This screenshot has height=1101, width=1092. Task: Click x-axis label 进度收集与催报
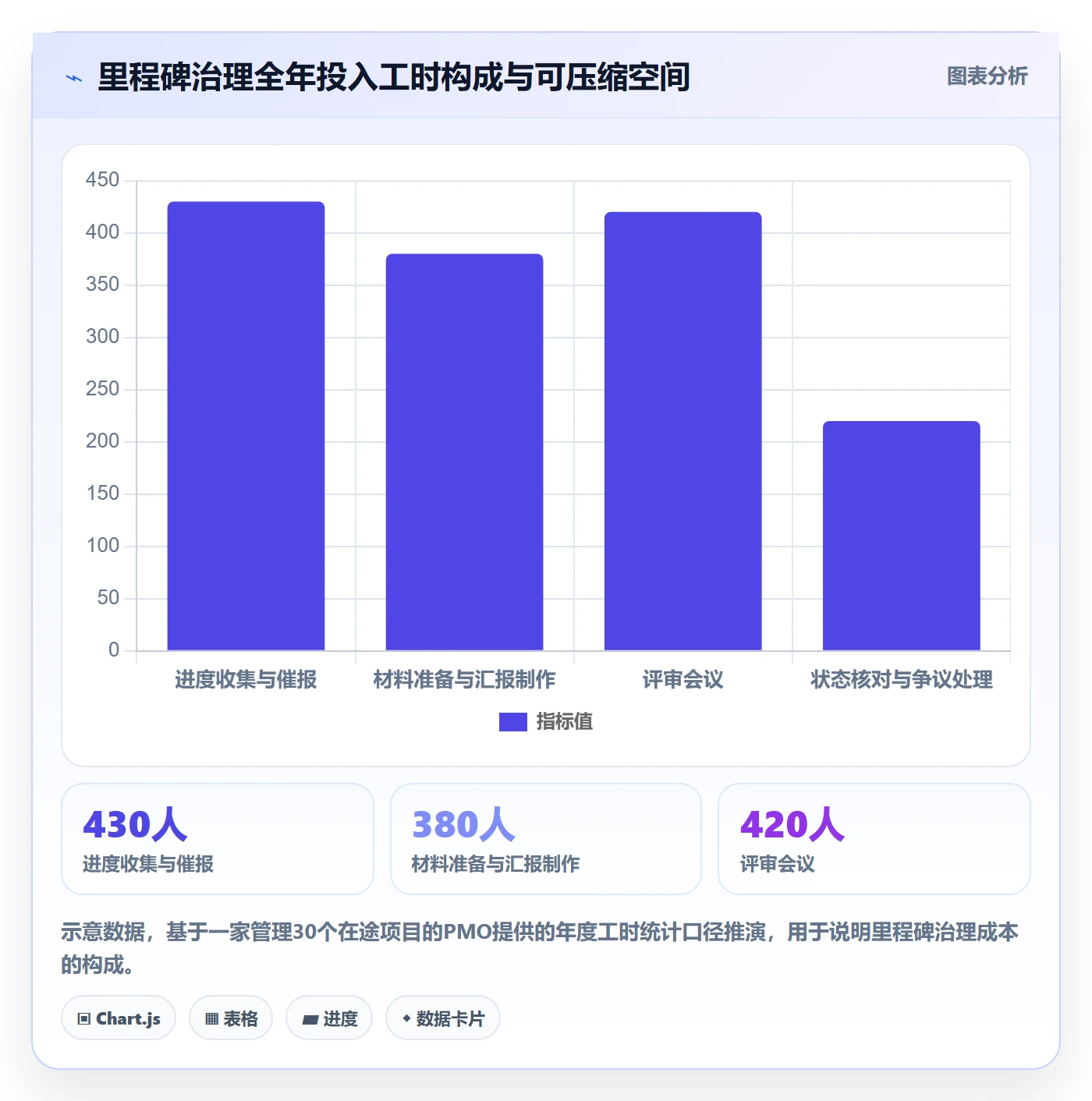pyautogui.click(x=246, y=680)
